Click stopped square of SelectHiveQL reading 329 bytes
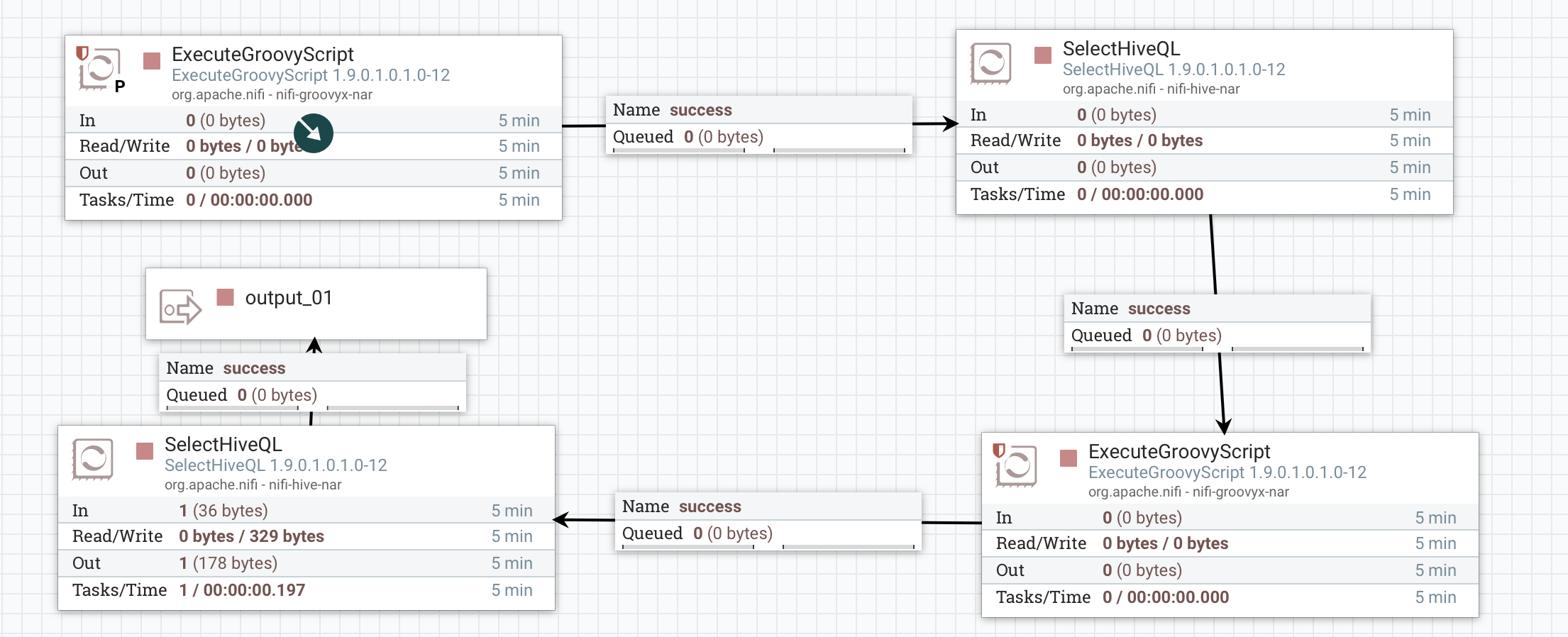 (145, 451)
